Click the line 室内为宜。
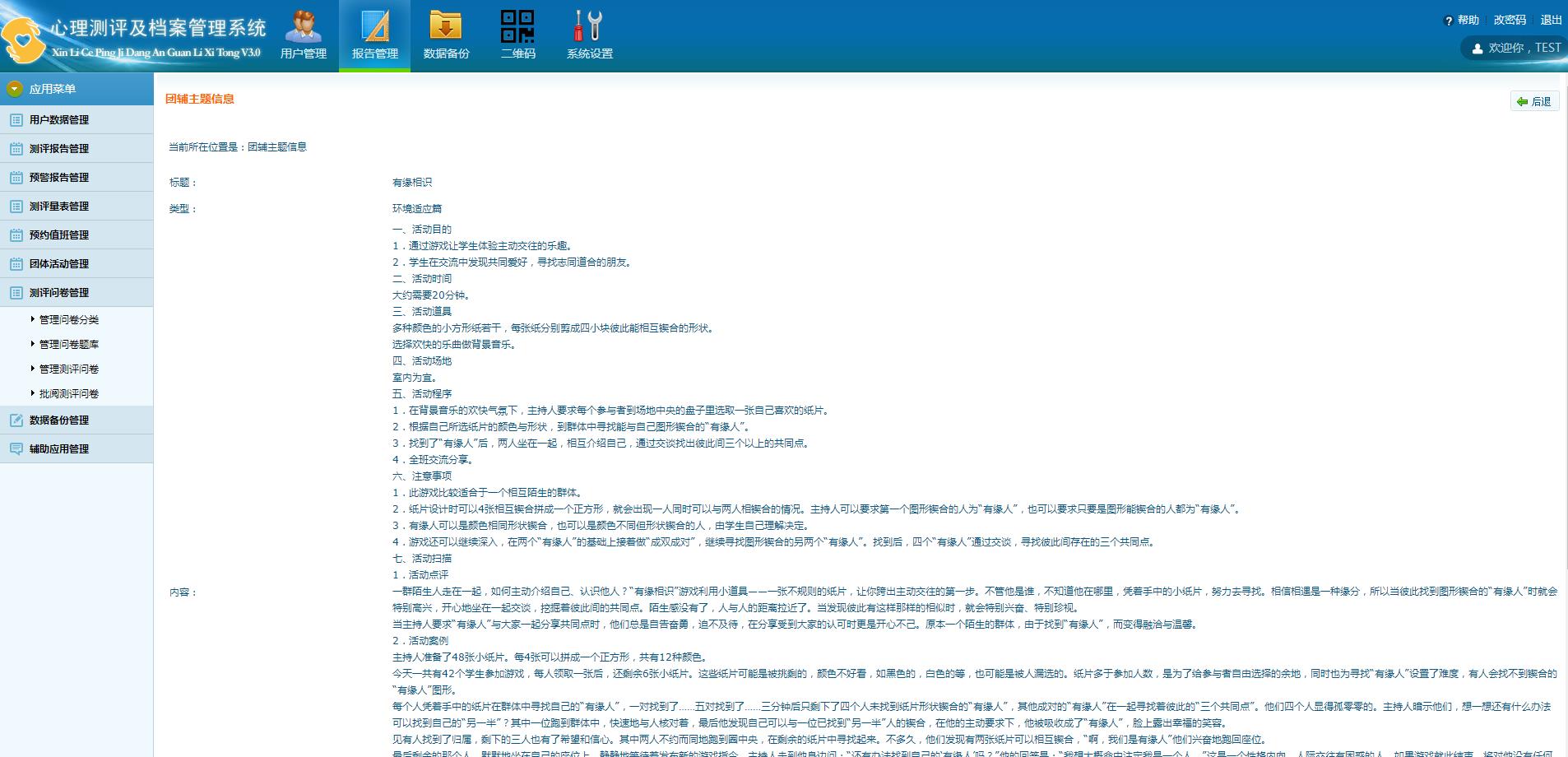 pos(415,378)
